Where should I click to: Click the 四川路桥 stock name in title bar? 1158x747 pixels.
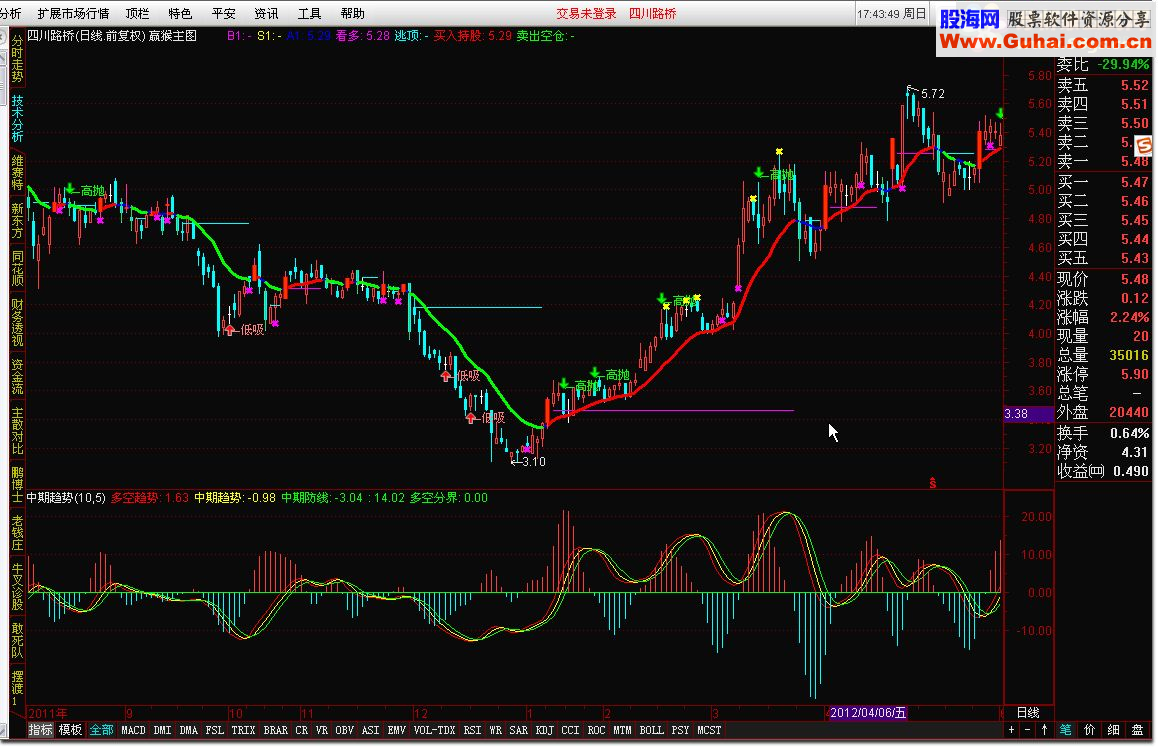tap(653, 13)
